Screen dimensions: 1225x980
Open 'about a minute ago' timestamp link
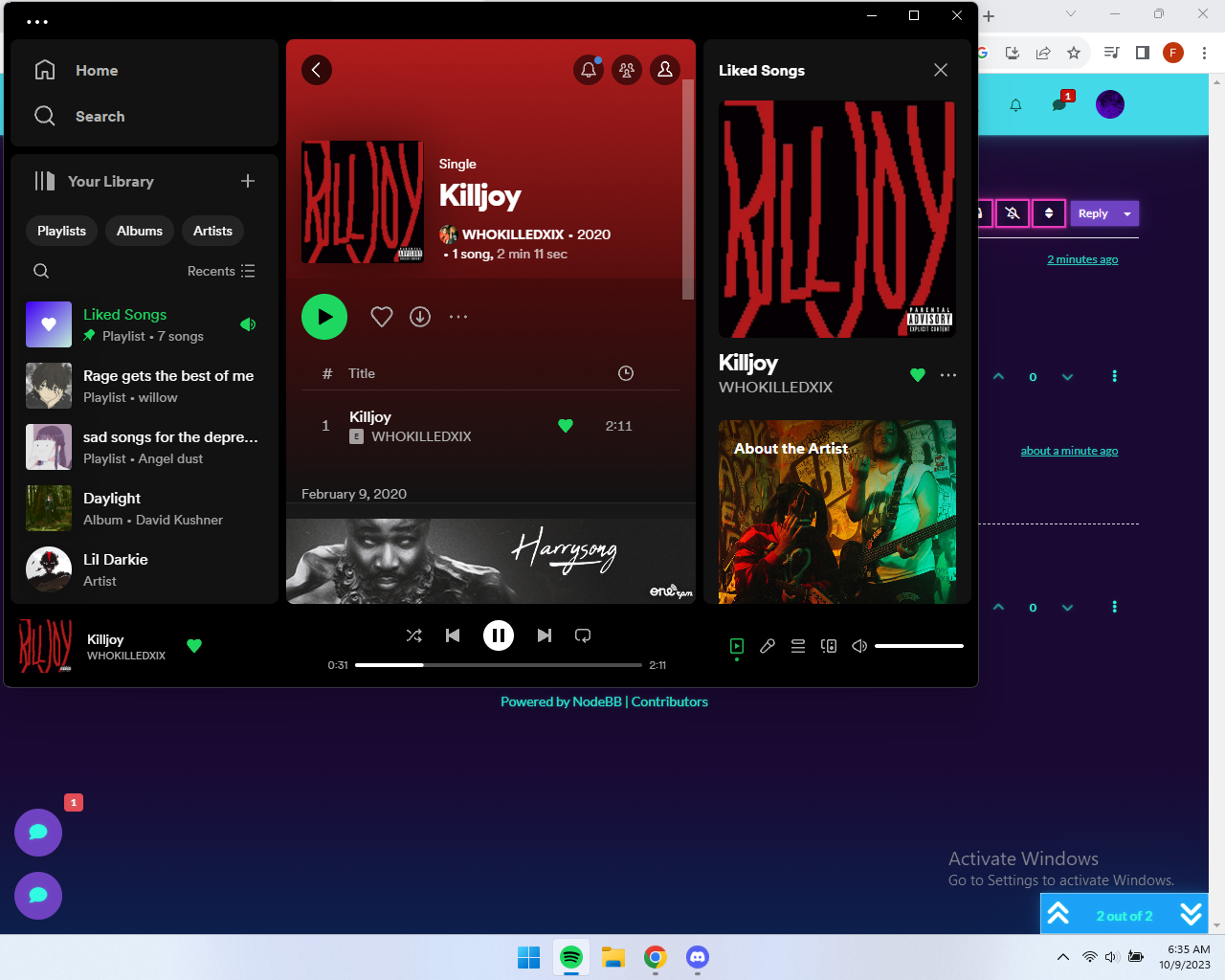click(1069, 451)
